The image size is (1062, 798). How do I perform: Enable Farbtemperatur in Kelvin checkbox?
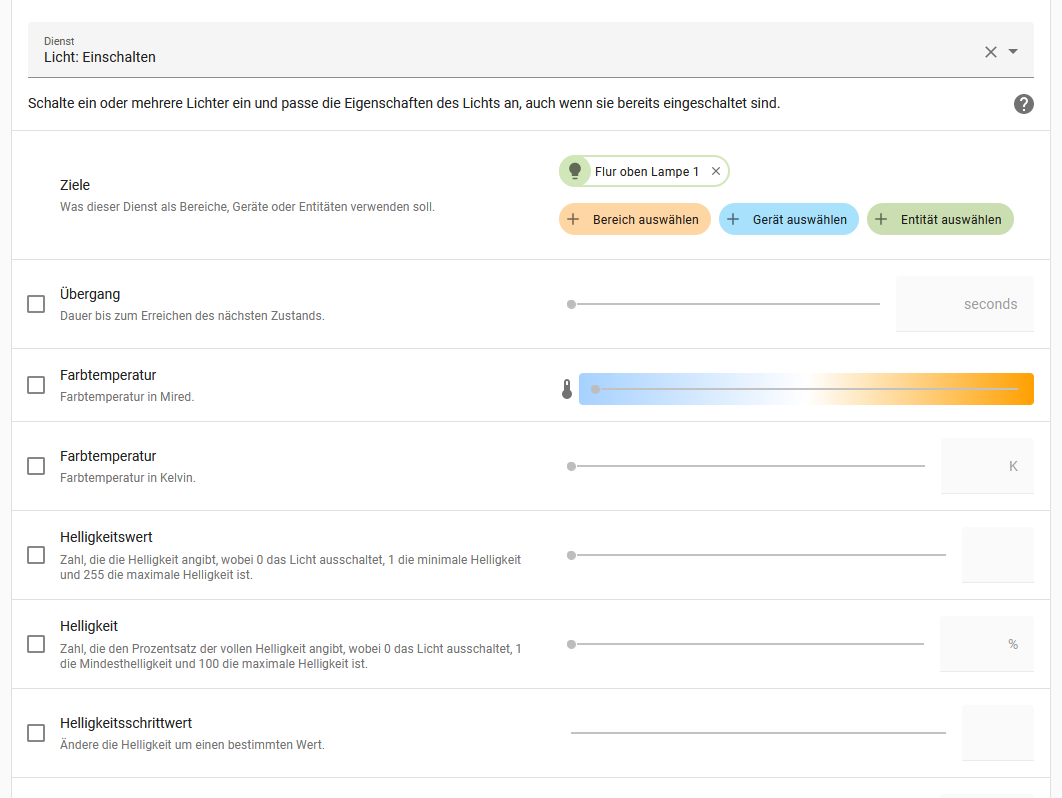(36, 466)
